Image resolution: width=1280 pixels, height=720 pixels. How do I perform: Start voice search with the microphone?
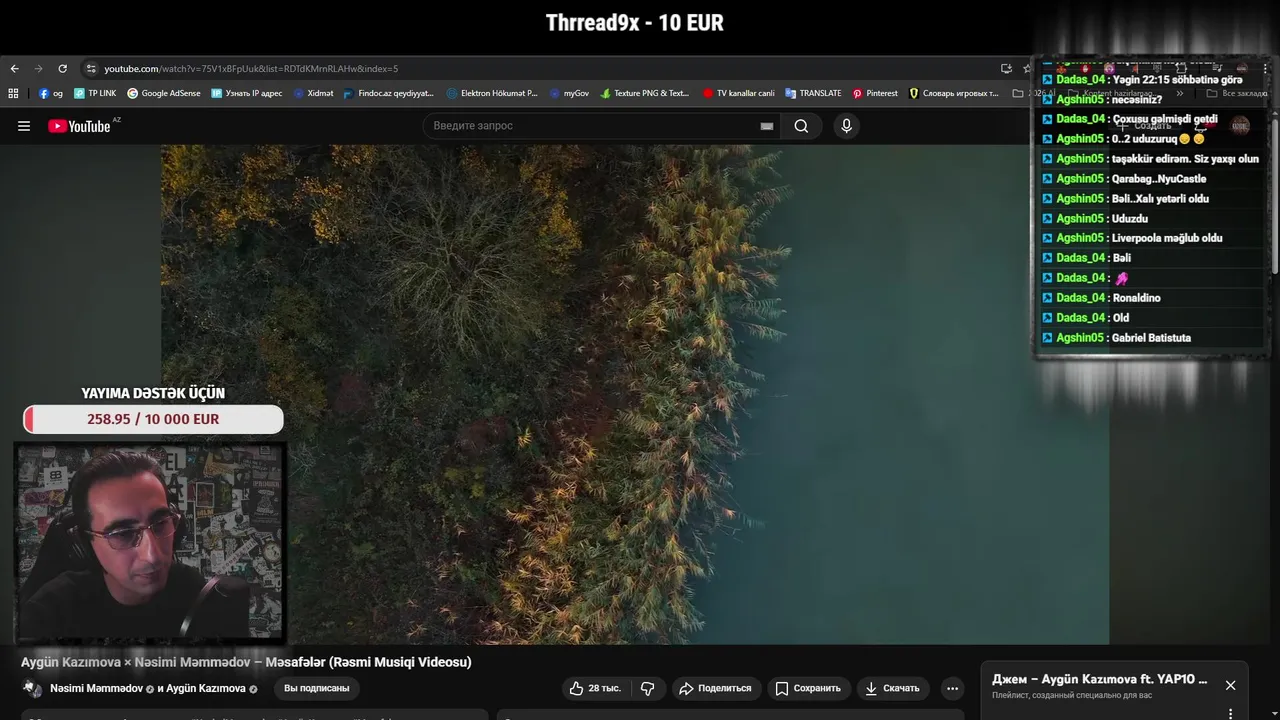[846, 126]
